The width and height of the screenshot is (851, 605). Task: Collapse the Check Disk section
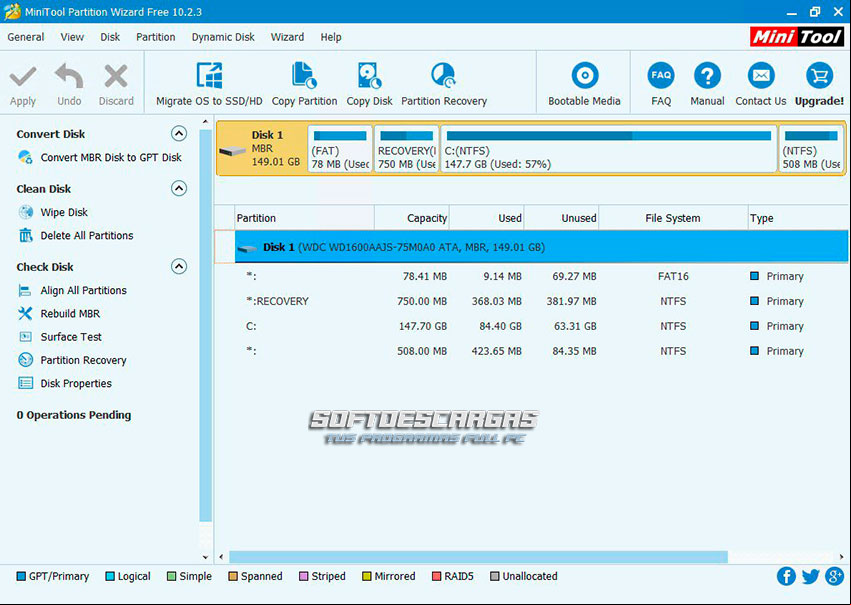click(x=179, y=266)
